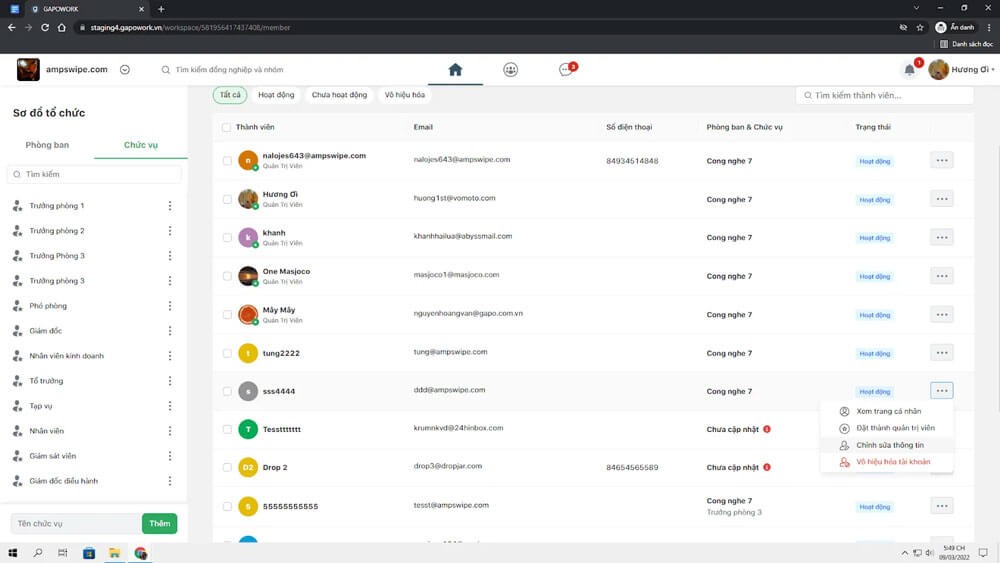
Task: Expand the ampswipe.com workspace dropdown
Action: pos(125,70)
